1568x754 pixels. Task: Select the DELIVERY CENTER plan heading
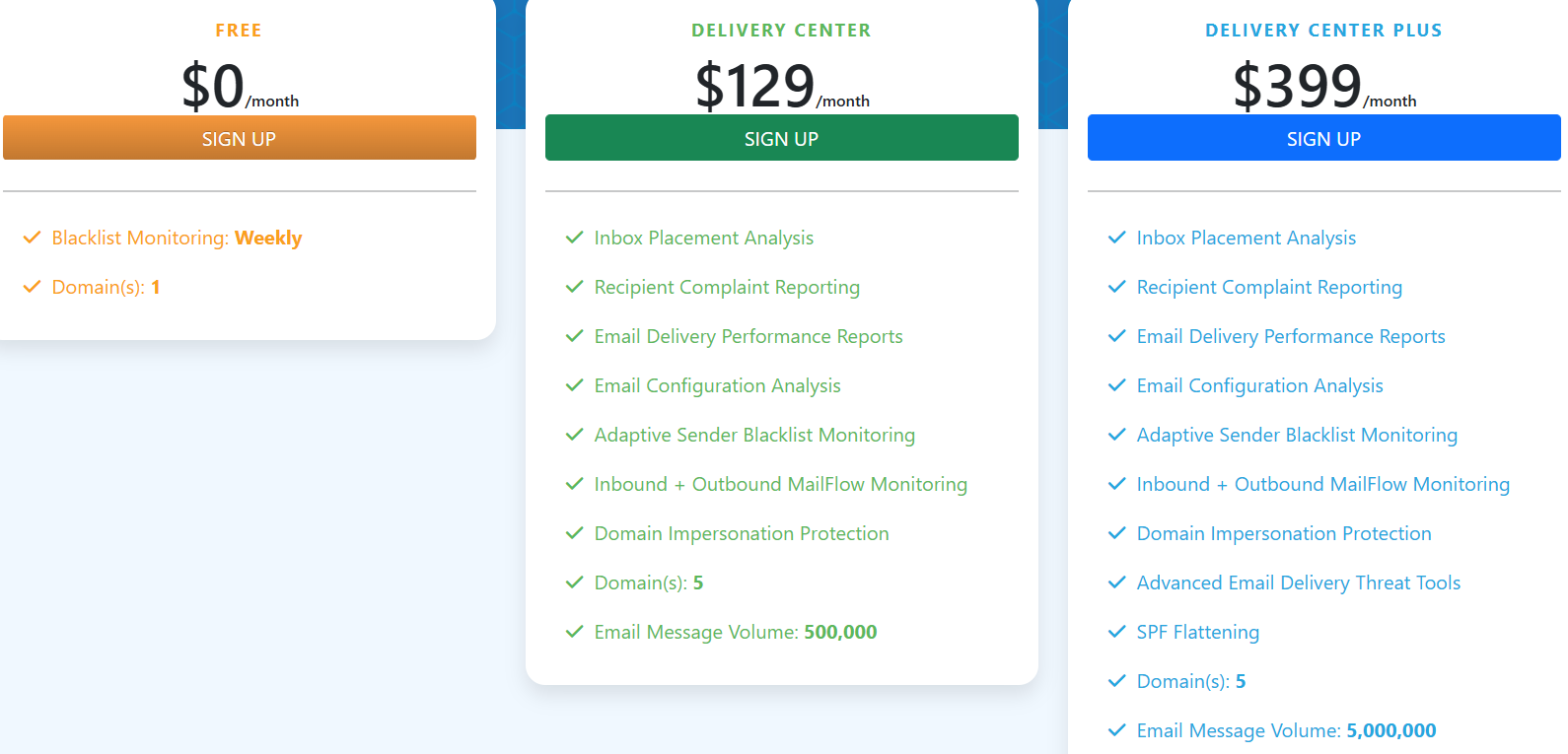point(781,30)
